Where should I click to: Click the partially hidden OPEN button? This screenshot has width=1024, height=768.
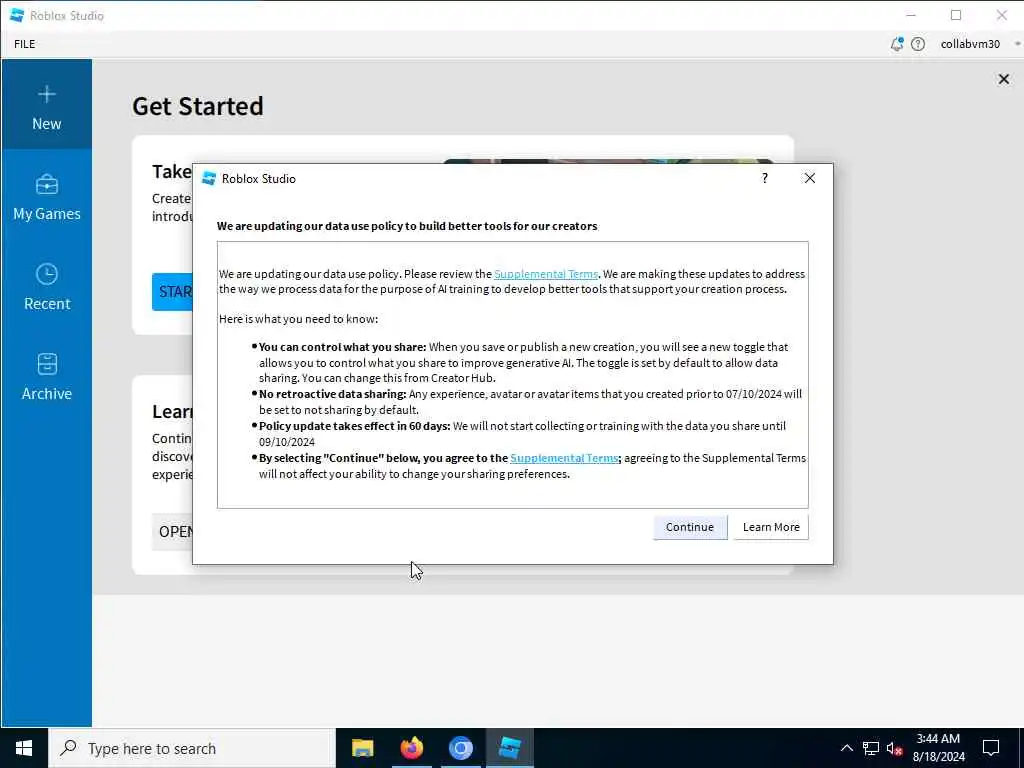172,532
